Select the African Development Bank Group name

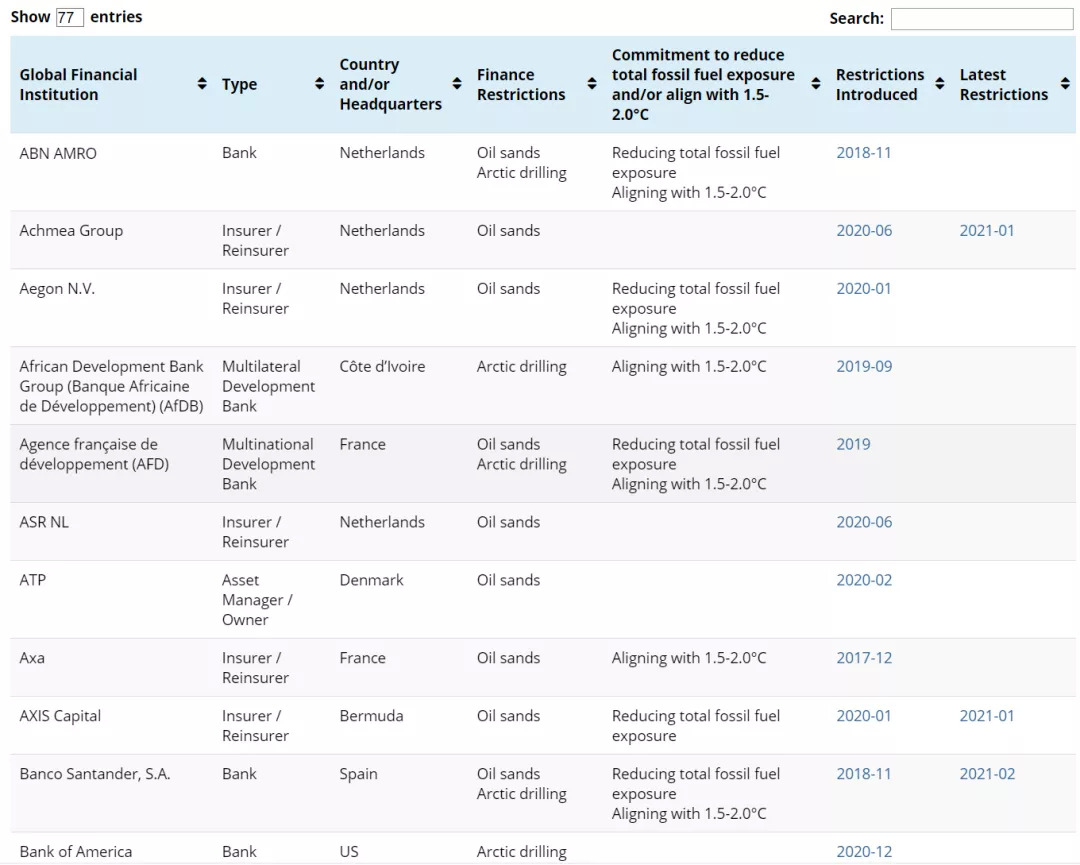112,386
